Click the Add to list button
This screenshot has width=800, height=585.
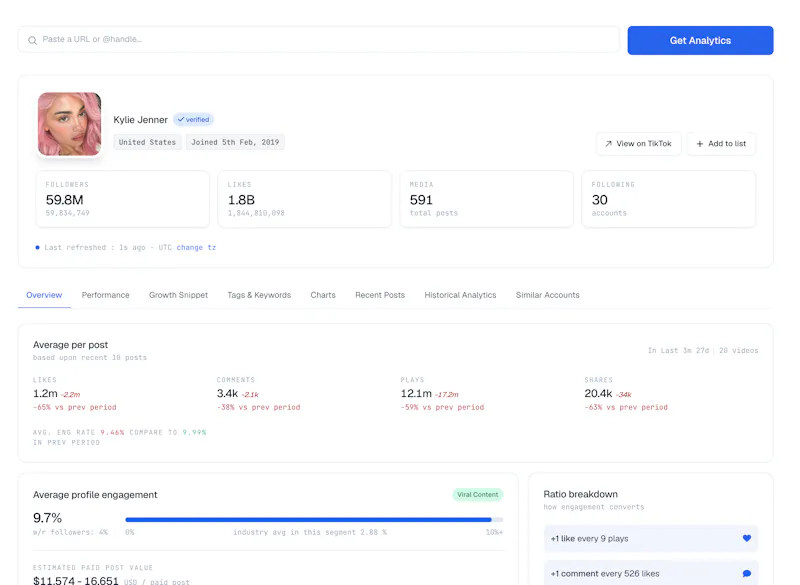(721, 144)
